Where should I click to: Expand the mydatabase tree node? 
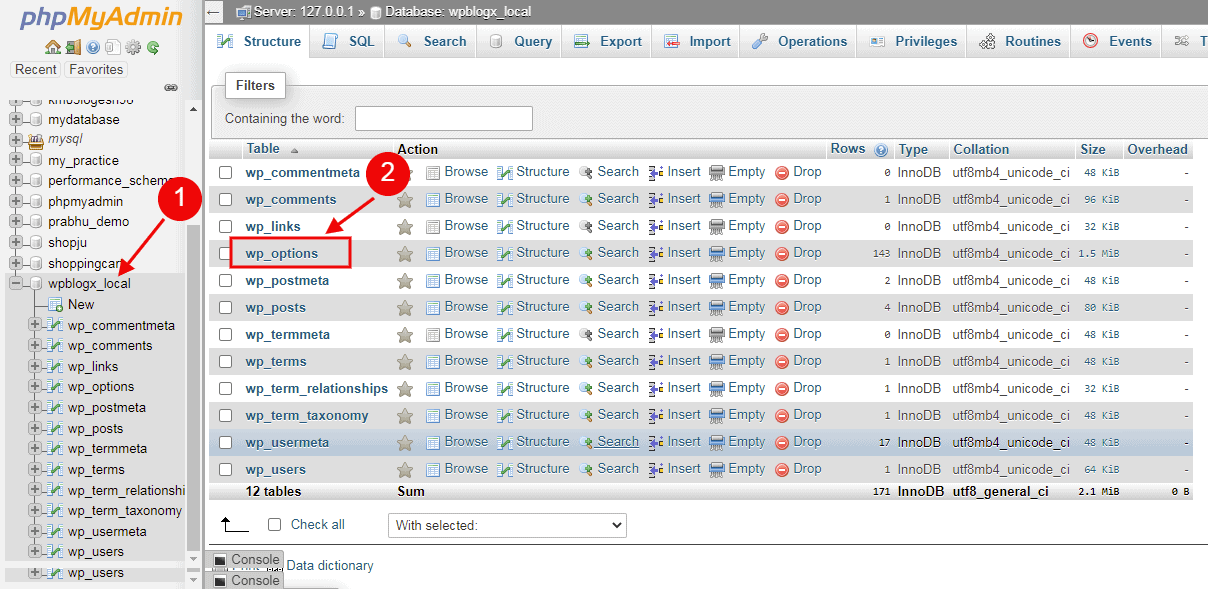coord(16,119)
